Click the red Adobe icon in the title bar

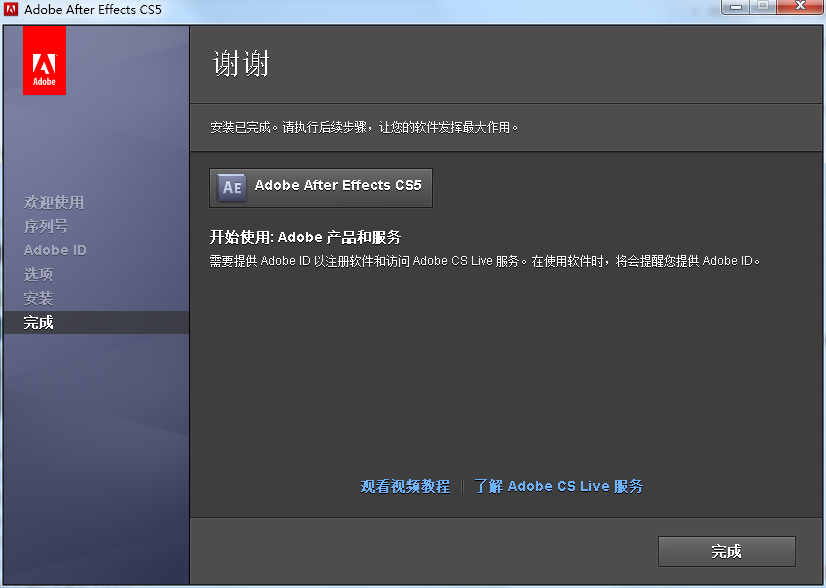[10, 10]
